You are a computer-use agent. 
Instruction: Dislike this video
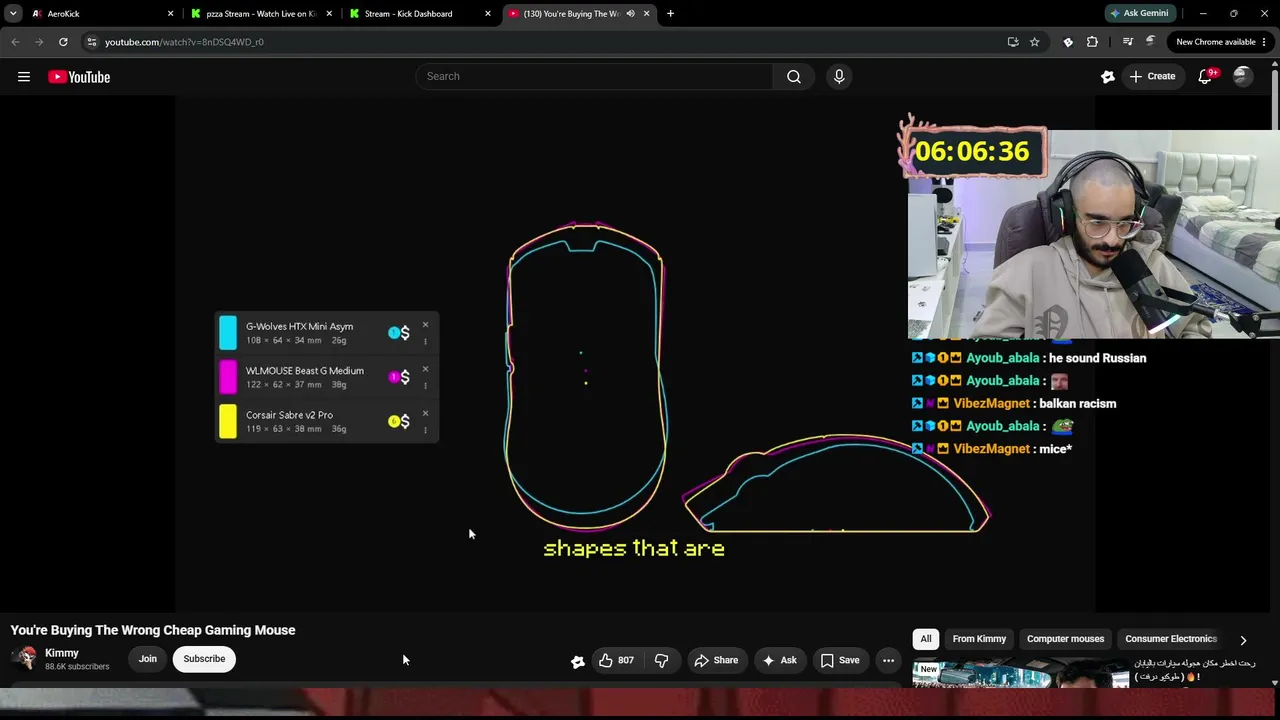pos(661,660)
